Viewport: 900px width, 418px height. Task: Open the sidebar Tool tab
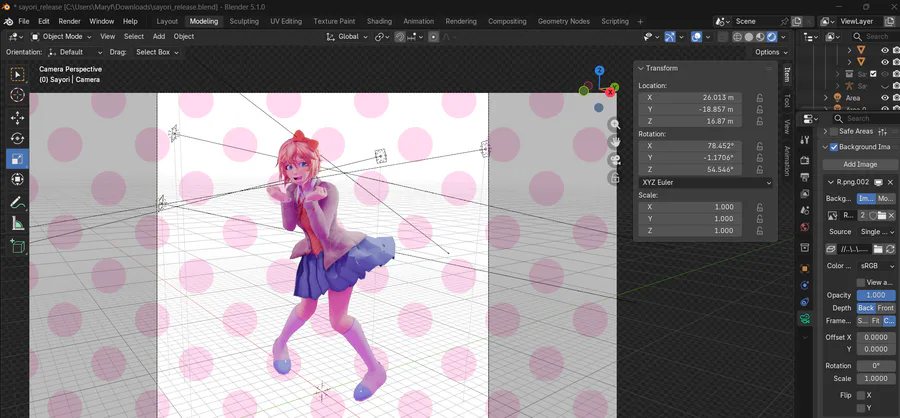click(x=787, y=101)
